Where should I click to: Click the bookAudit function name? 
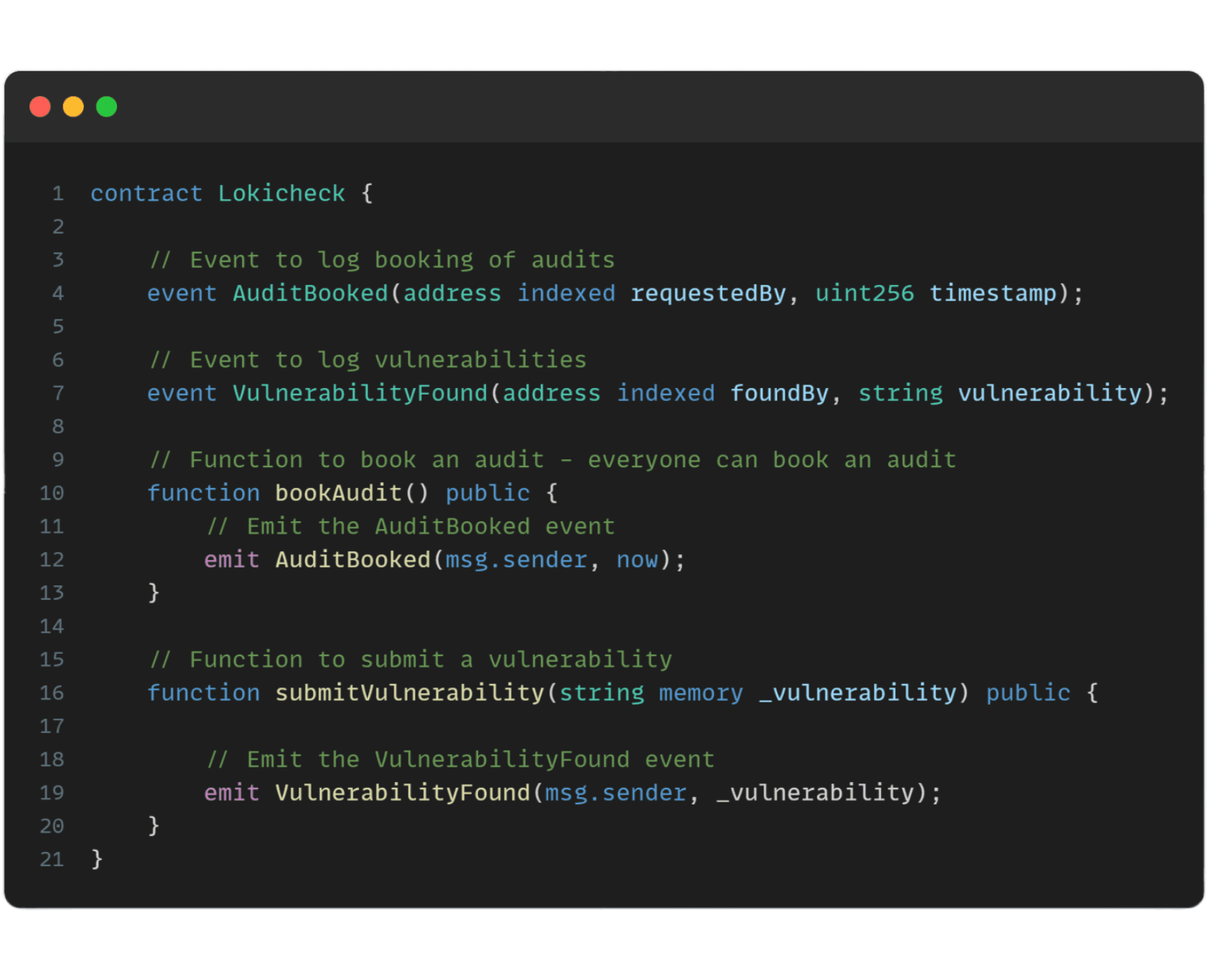[x=338, y=493]
